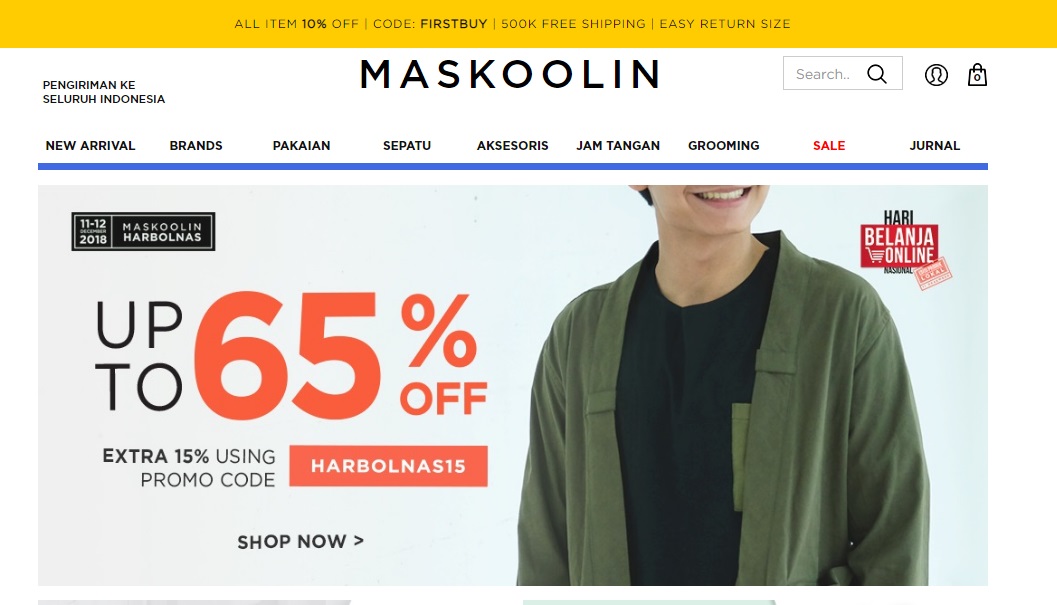The image size is (1057, 605).
Task: Click the MASKOOLIN logo
Action: click(x=510, y=74)
